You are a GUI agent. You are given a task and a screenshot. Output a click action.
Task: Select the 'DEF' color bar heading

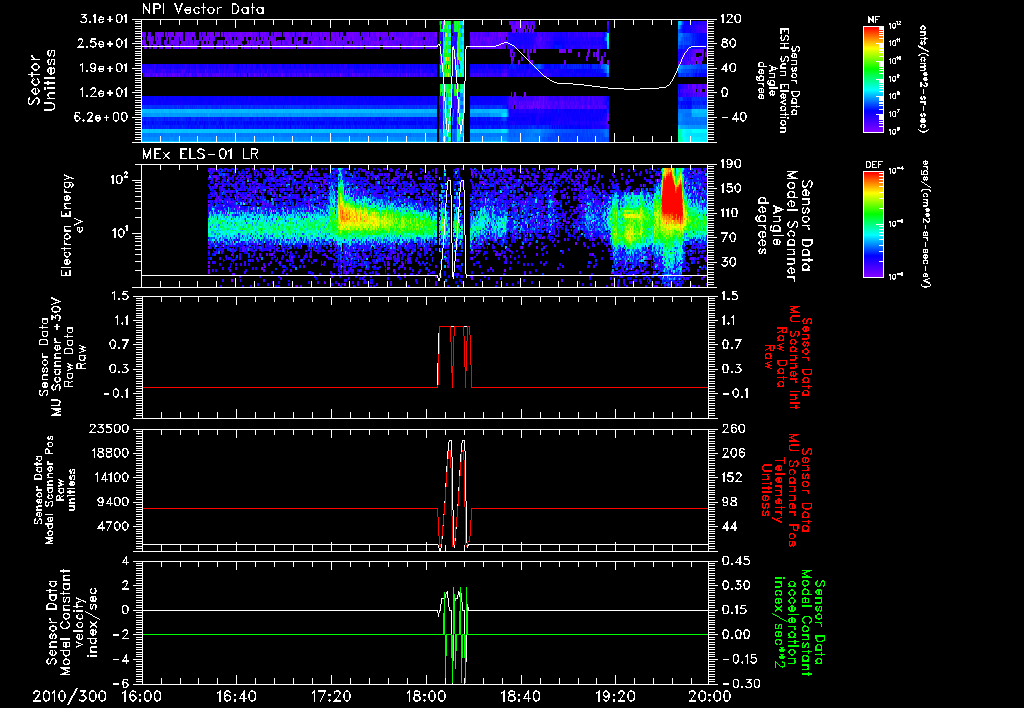(874, 165)
